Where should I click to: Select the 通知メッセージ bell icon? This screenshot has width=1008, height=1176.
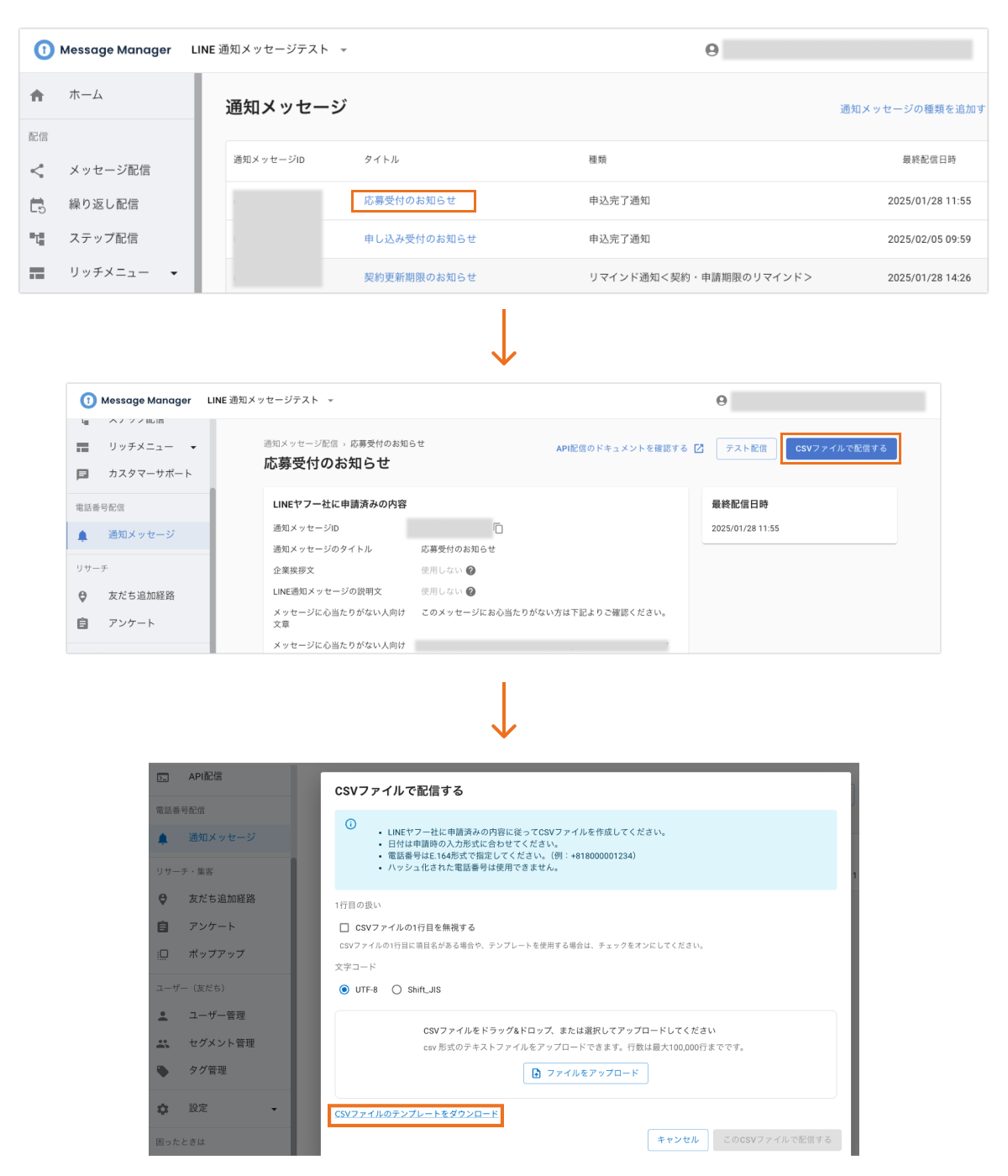pyautogui.click(x=83, y=534)
